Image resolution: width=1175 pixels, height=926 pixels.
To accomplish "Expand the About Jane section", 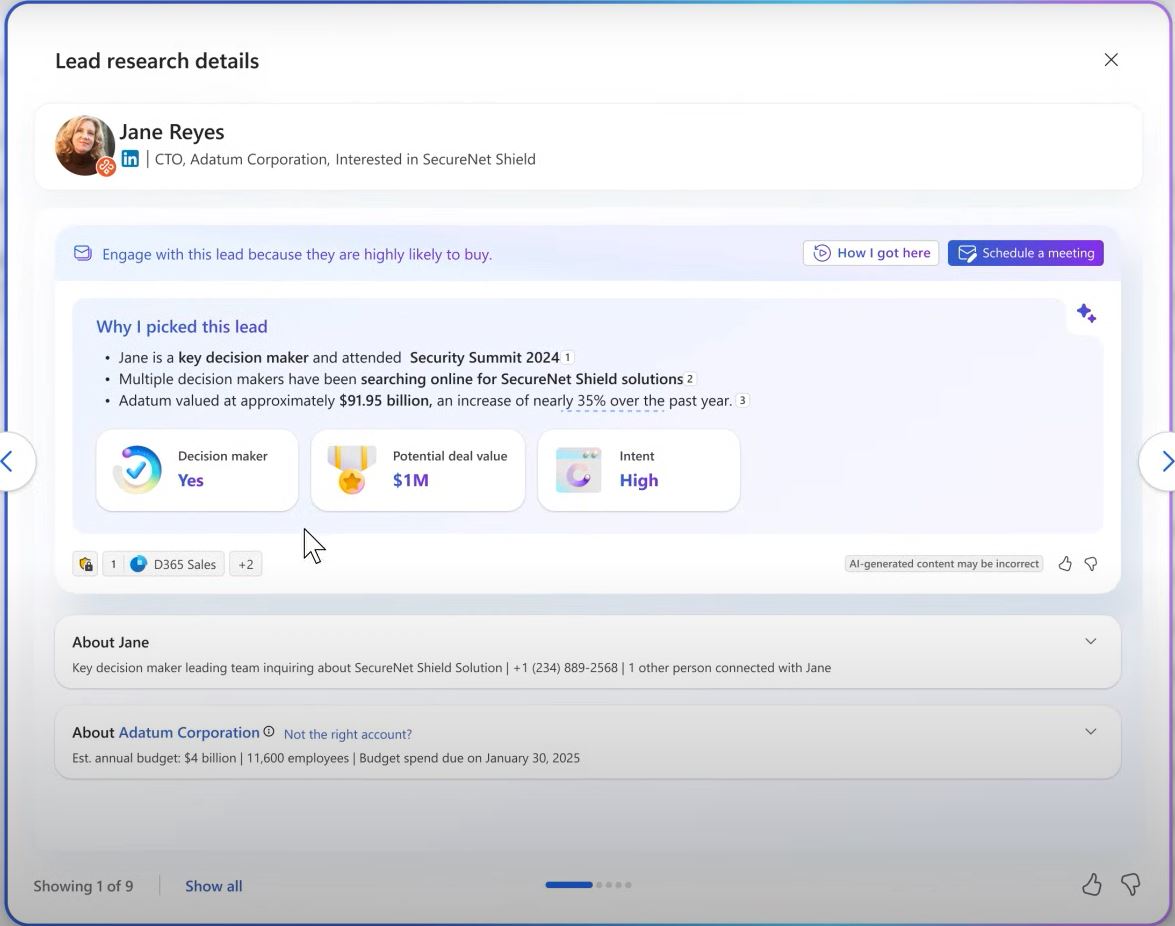I will 1090,641.
